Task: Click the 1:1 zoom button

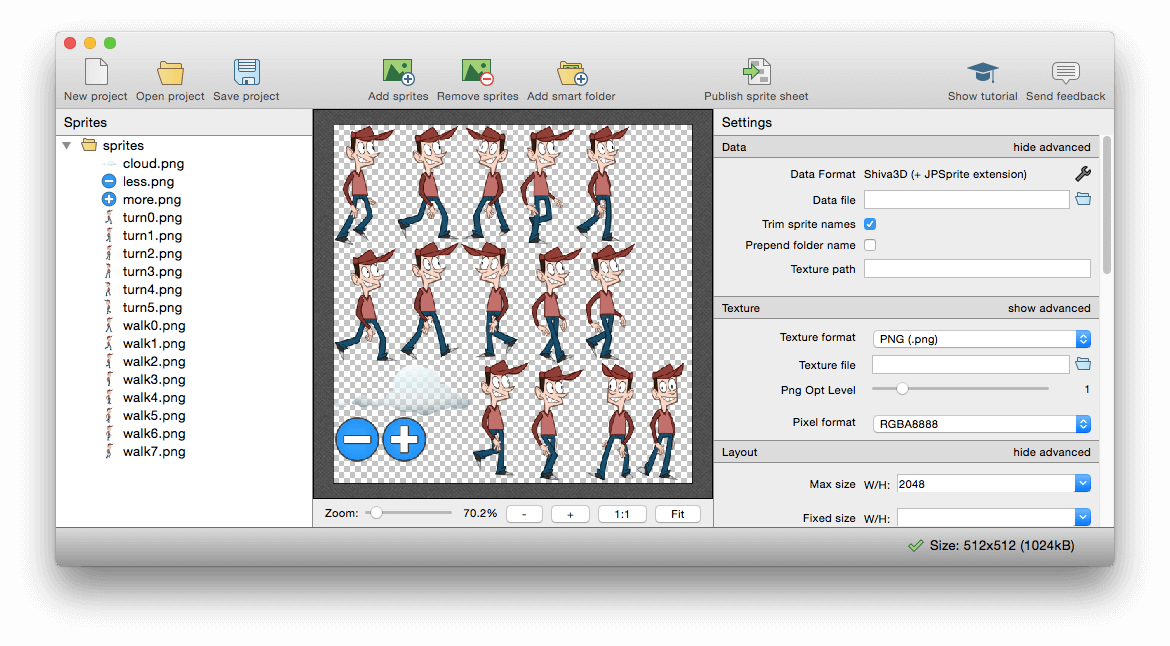Action: 621,514
